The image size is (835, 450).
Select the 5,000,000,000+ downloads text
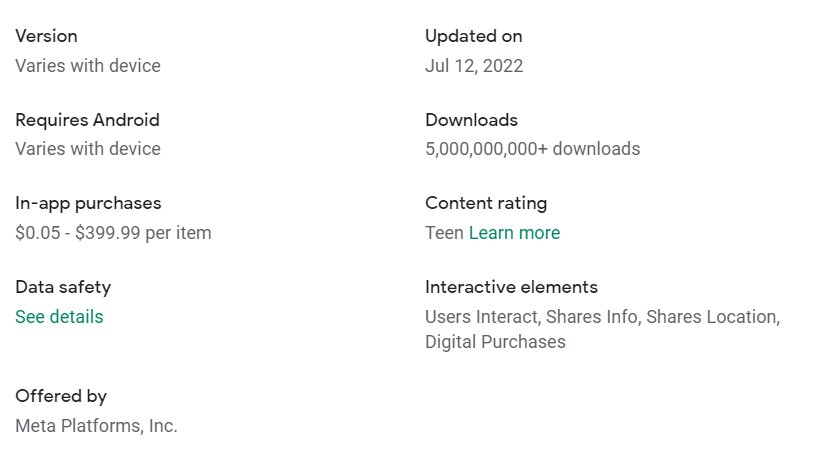pos(532,149)
